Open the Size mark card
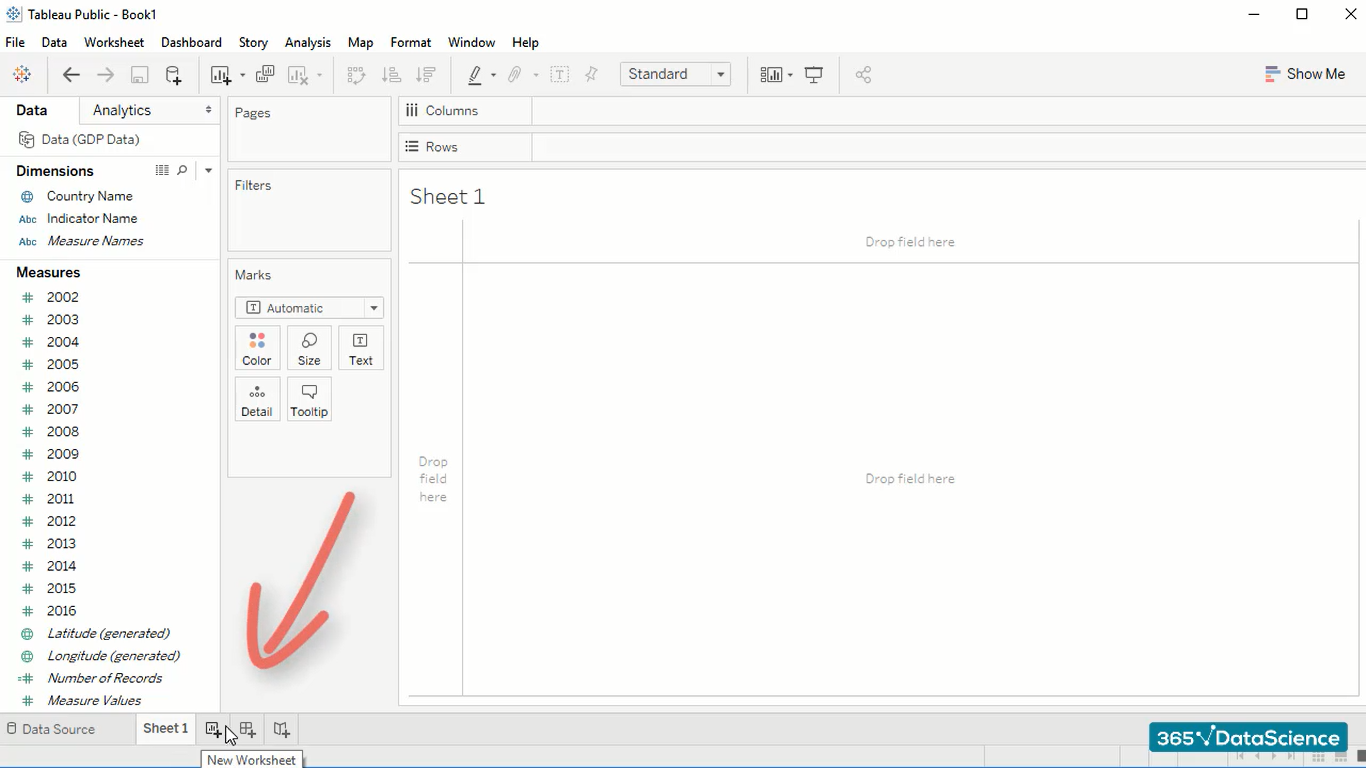 pos(309,348)
